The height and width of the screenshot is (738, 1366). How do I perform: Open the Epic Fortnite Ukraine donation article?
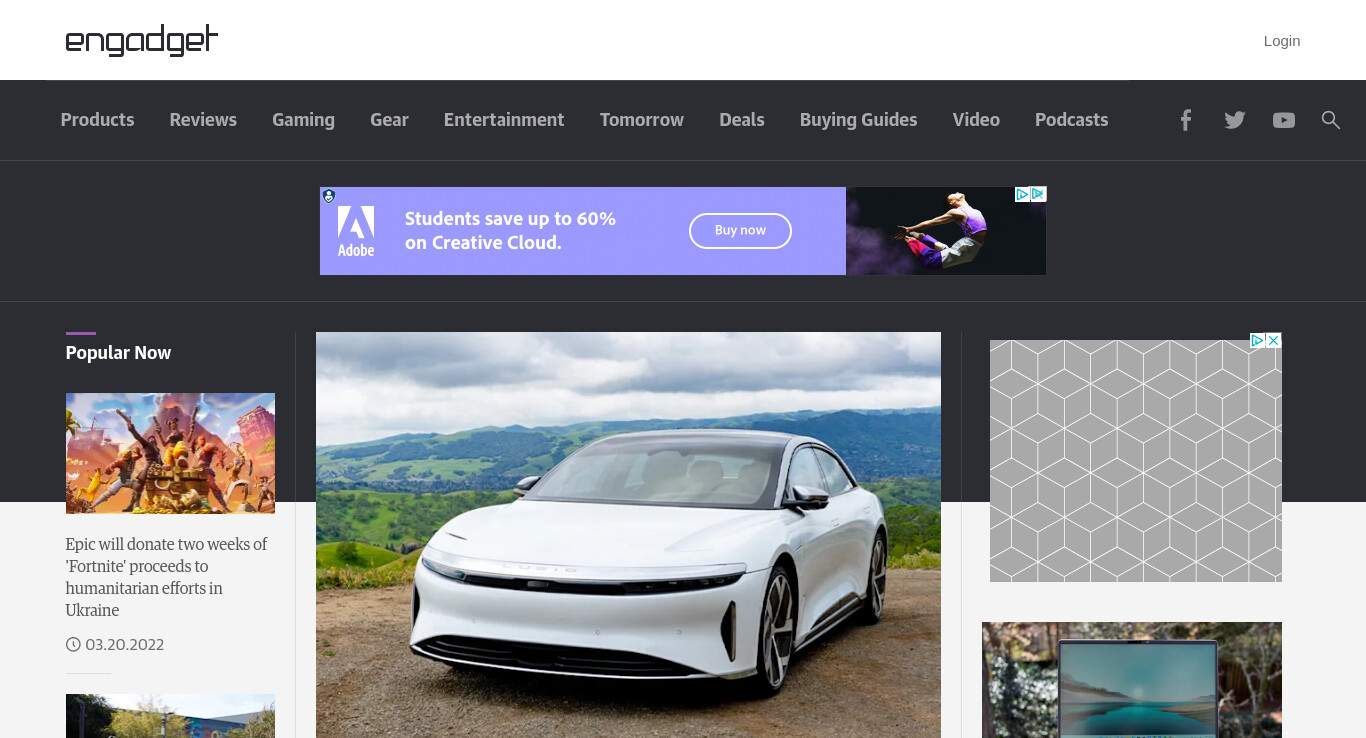tap(167, 577)
